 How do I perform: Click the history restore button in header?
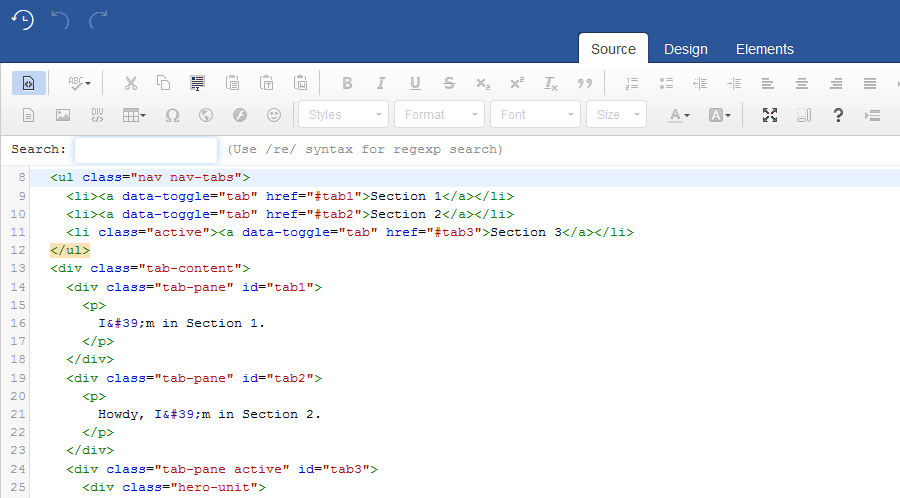tap(22, 19)
